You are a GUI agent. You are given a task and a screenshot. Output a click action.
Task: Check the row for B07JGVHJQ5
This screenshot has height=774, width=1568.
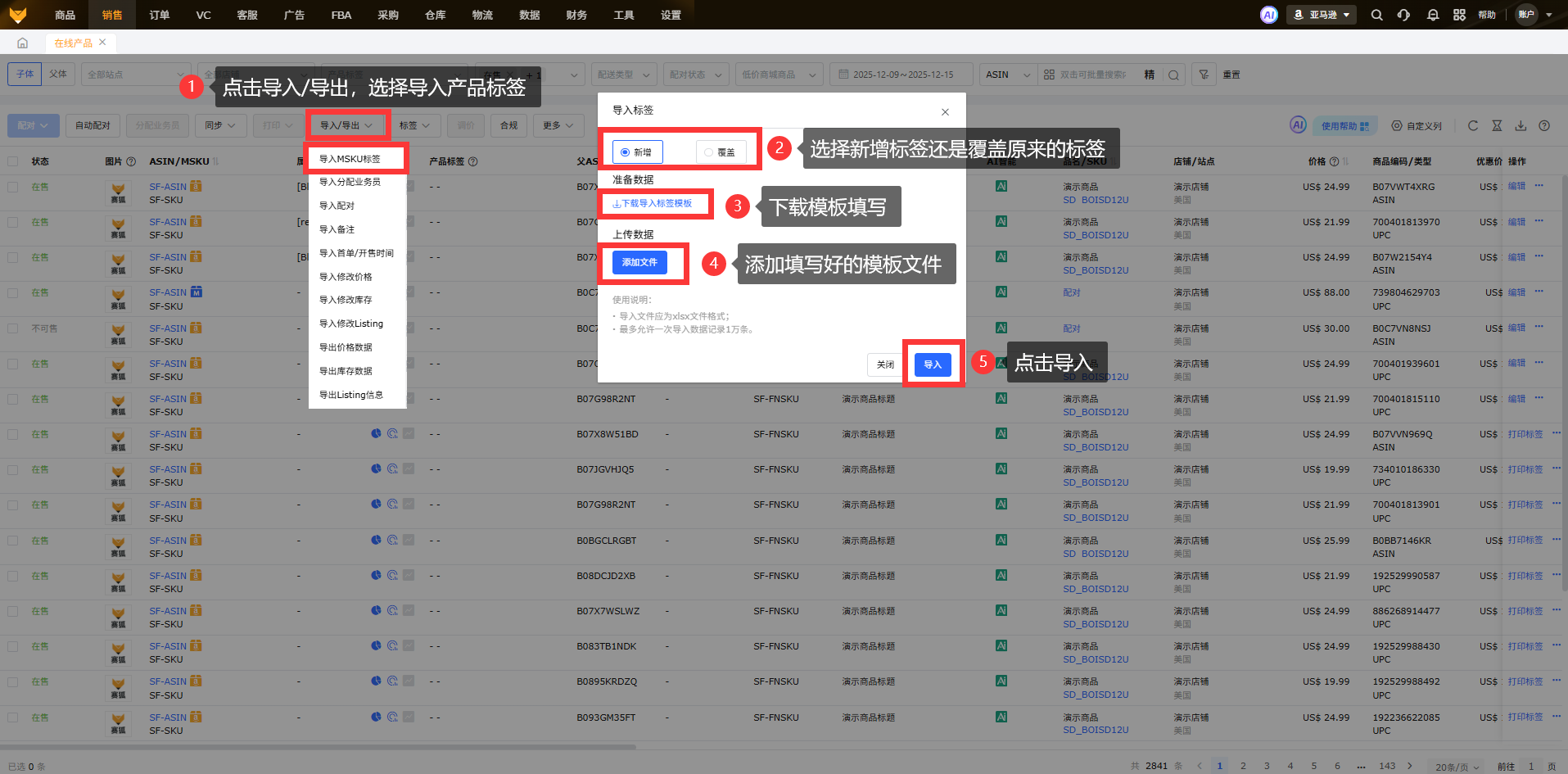[12, 469]
